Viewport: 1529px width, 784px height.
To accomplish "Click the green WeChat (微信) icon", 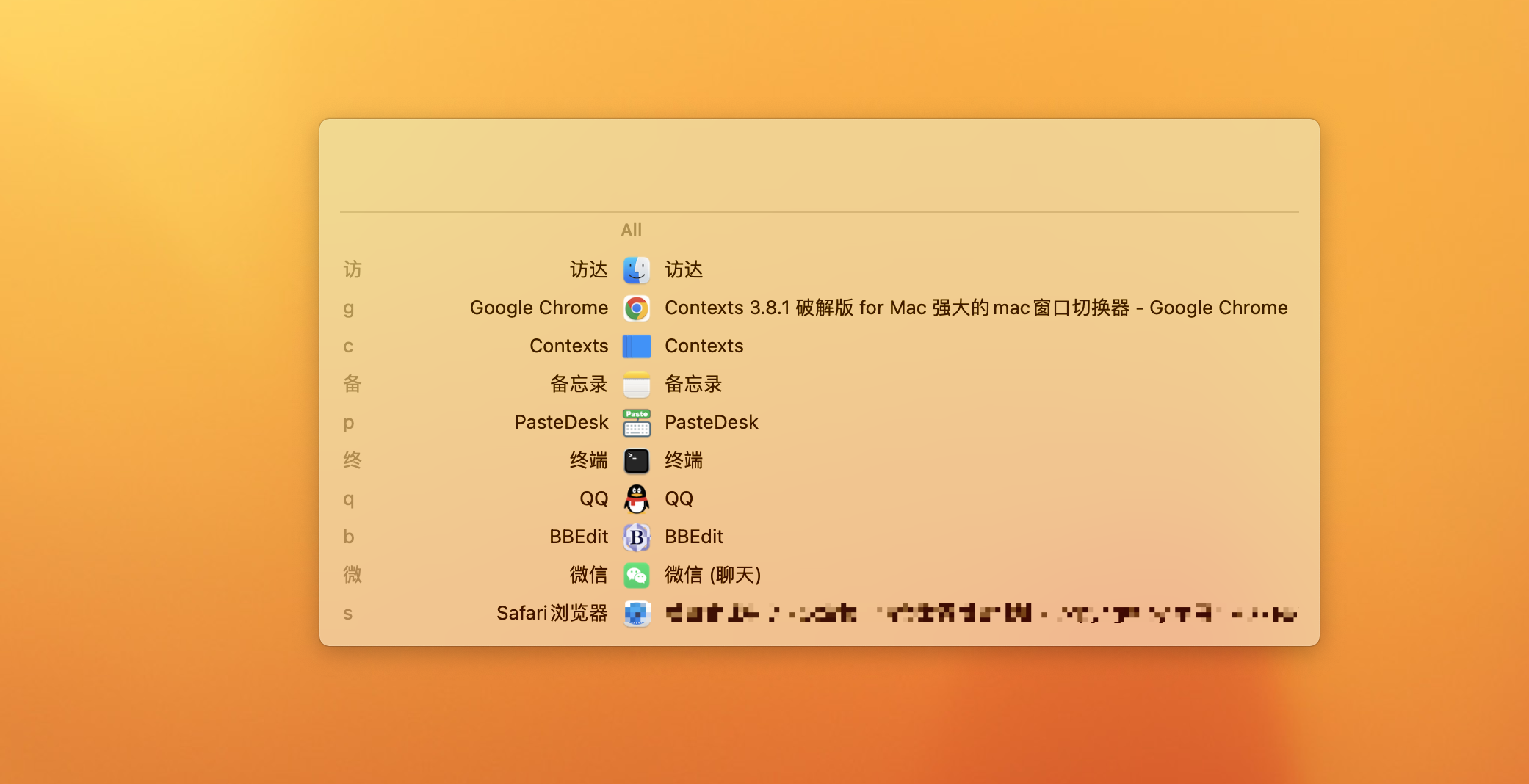I will tap(636, 575).
